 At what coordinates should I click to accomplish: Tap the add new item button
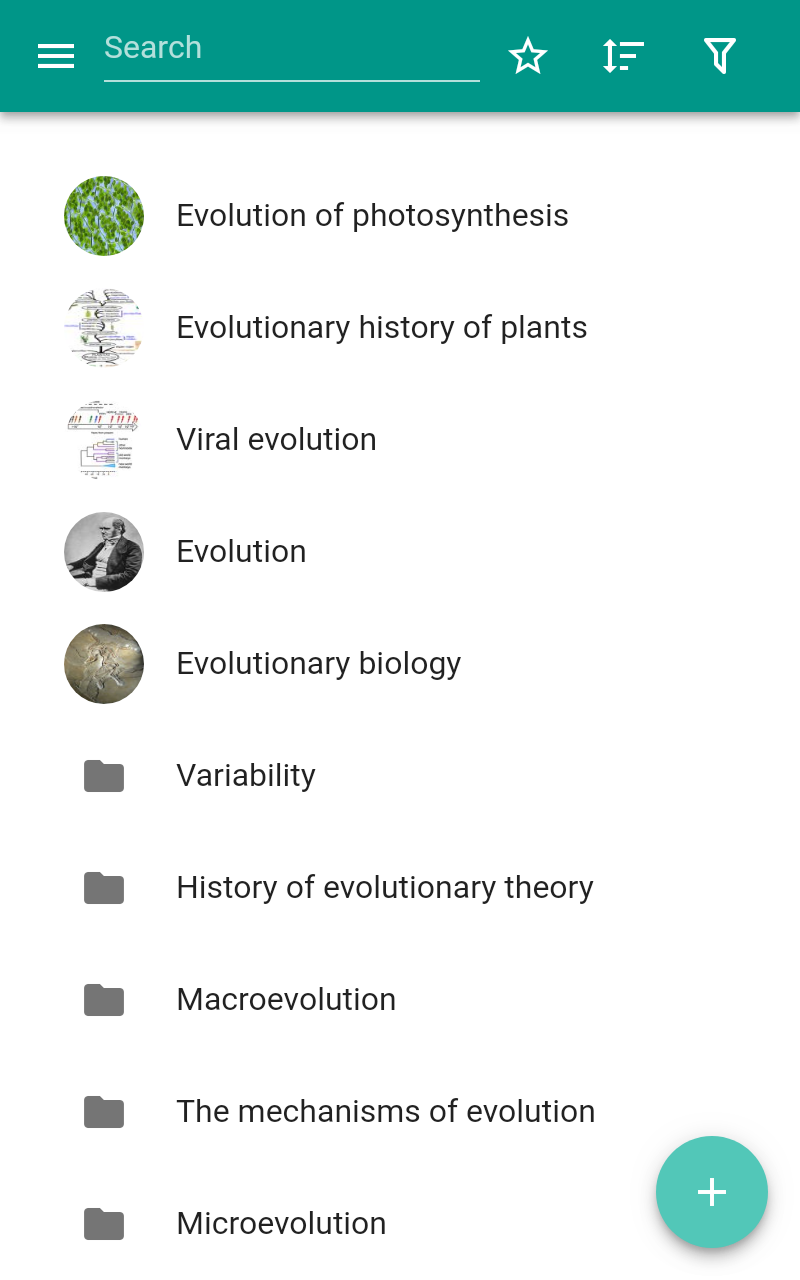click(711, 1192)
